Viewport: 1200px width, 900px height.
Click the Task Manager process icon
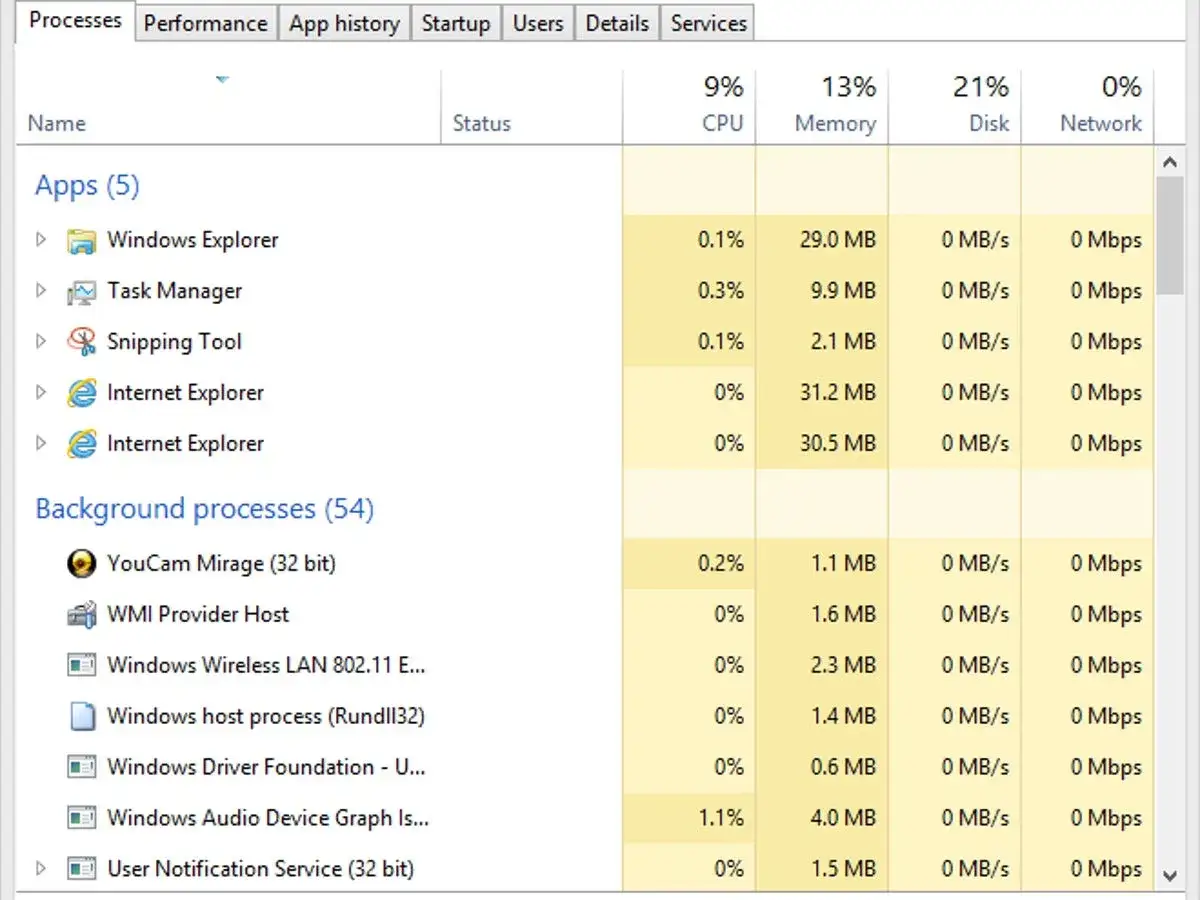pos(81,291)
